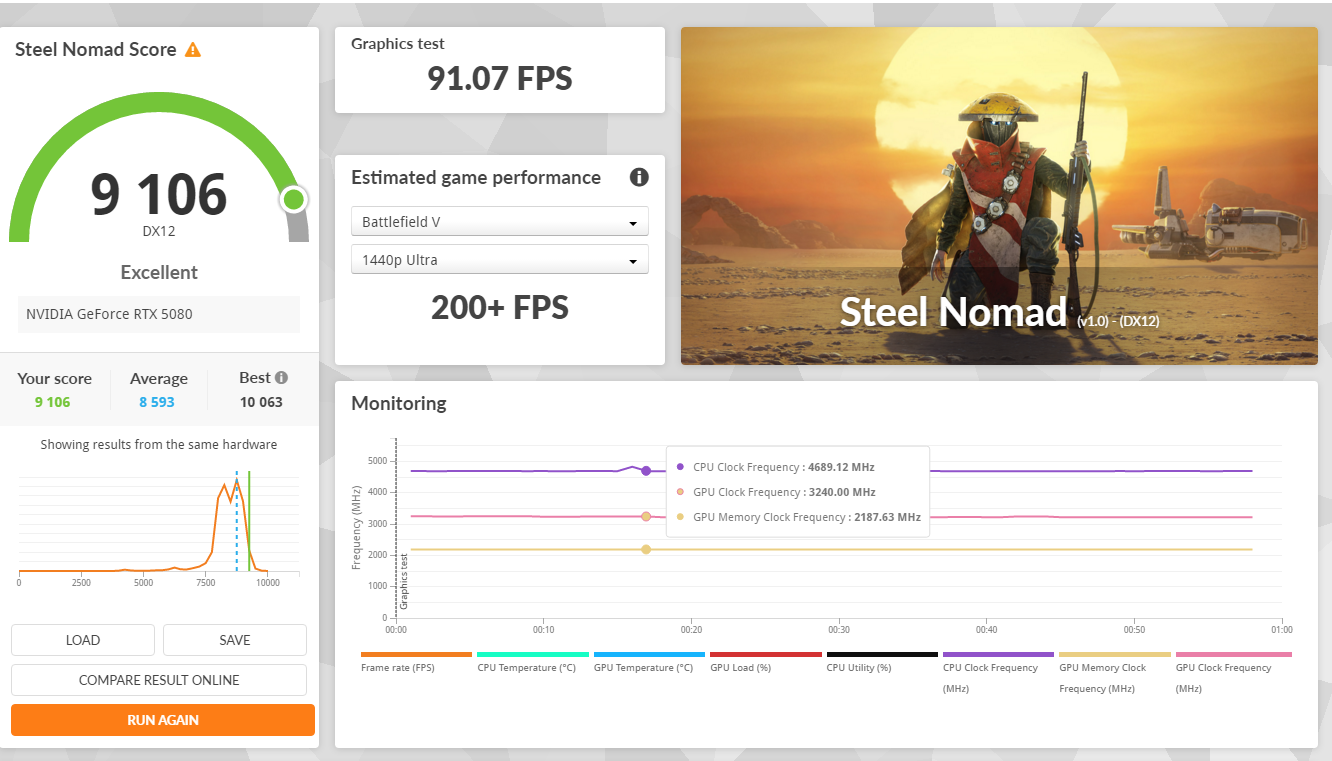Toggle GPU Clock Frequency legend series
Viewport: 1332px width, 761px height.
tap(1232, 672)
